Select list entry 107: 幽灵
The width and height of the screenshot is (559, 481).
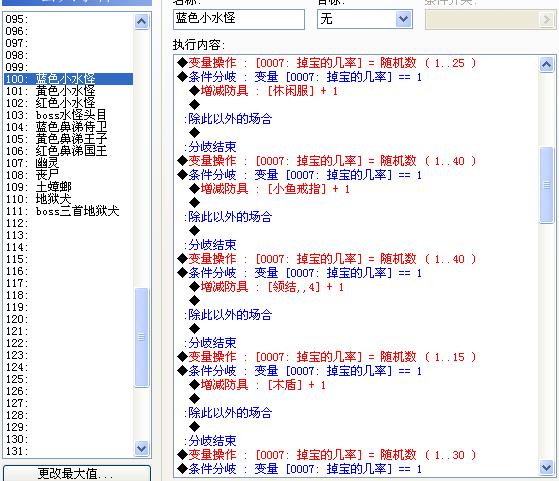[x=68, y=163]
